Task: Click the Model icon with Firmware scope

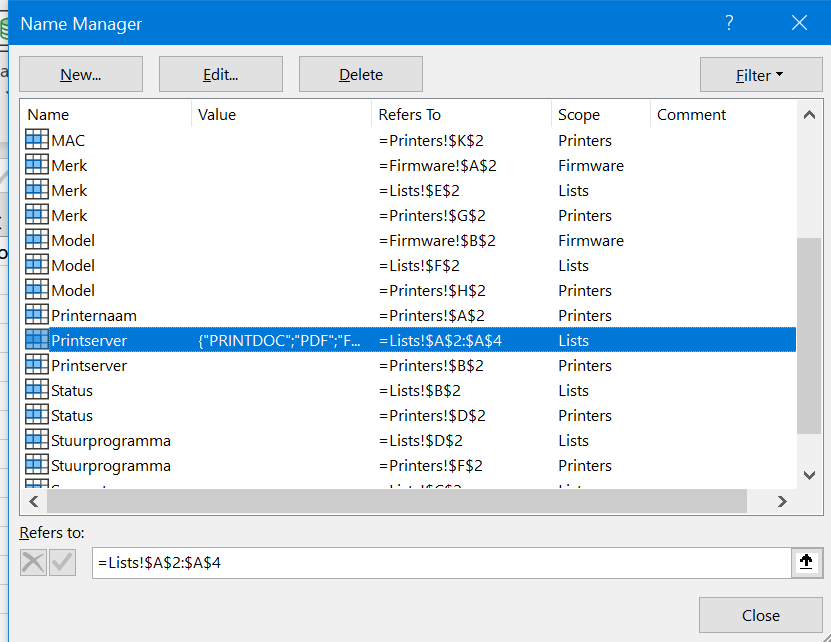Action: pos(35,240)
